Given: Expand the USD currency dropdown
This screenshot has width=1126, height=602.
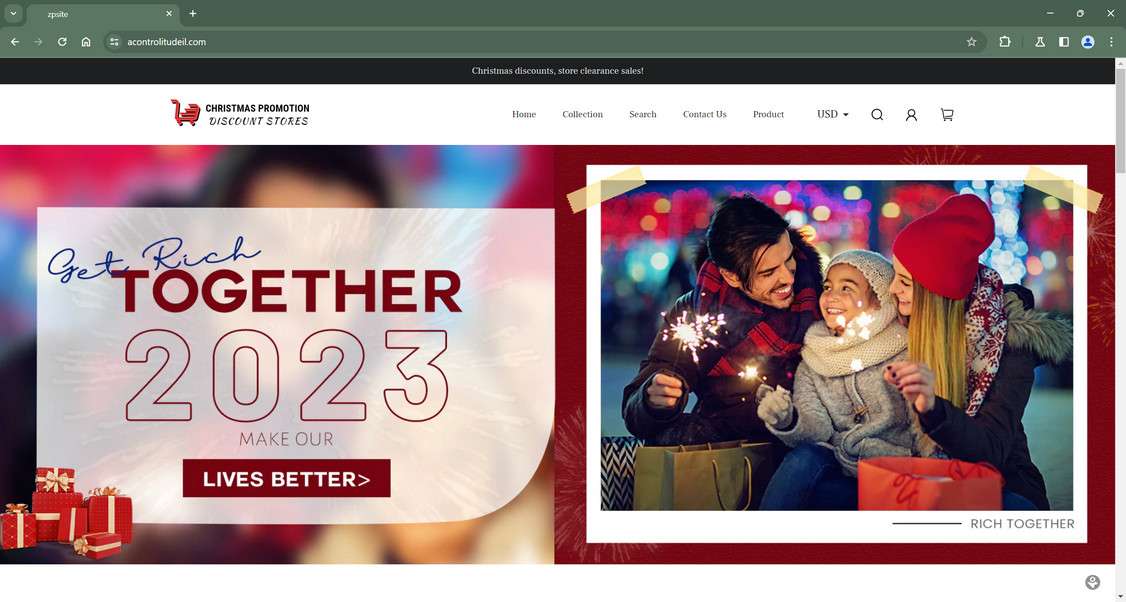Looking at the screenshot, I should click(x=832, y=114).
